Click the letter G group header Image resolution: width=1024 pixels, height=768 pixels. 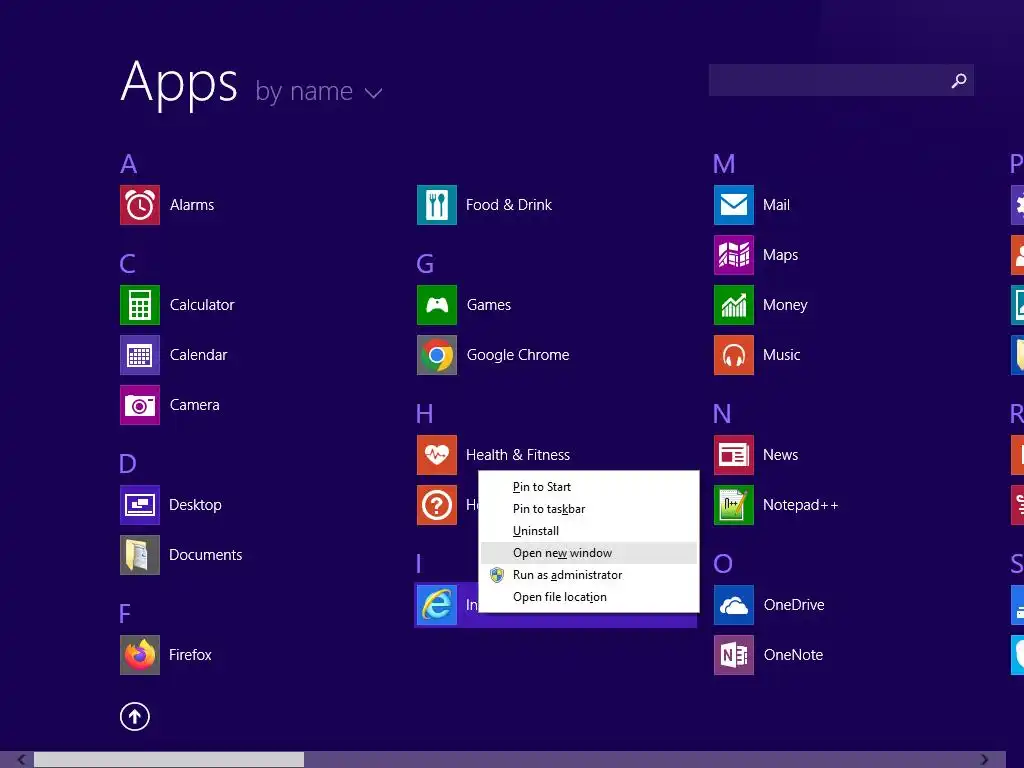pos(425,264)
